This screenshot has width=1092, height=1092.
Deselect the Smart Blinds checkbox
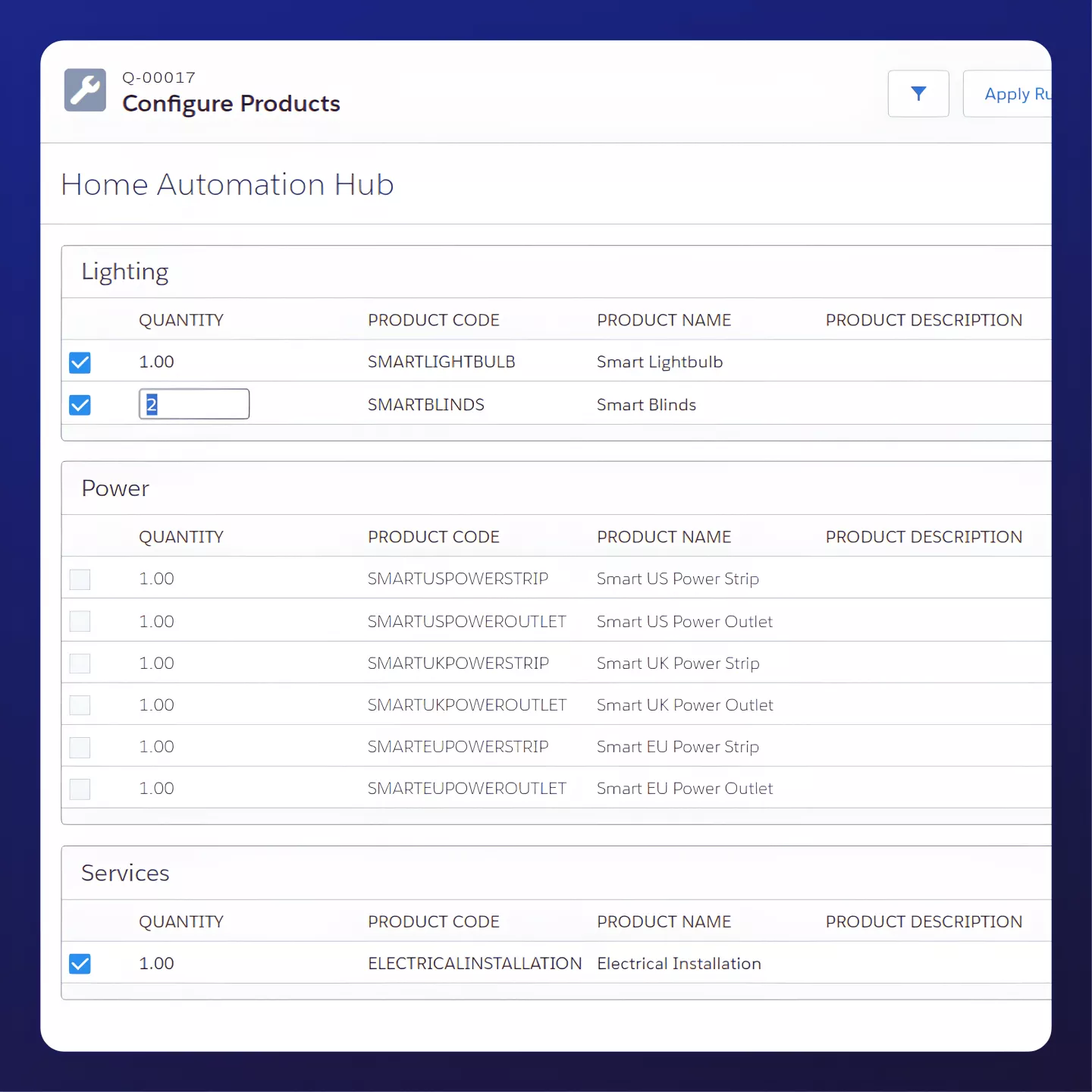pos(80,404)
